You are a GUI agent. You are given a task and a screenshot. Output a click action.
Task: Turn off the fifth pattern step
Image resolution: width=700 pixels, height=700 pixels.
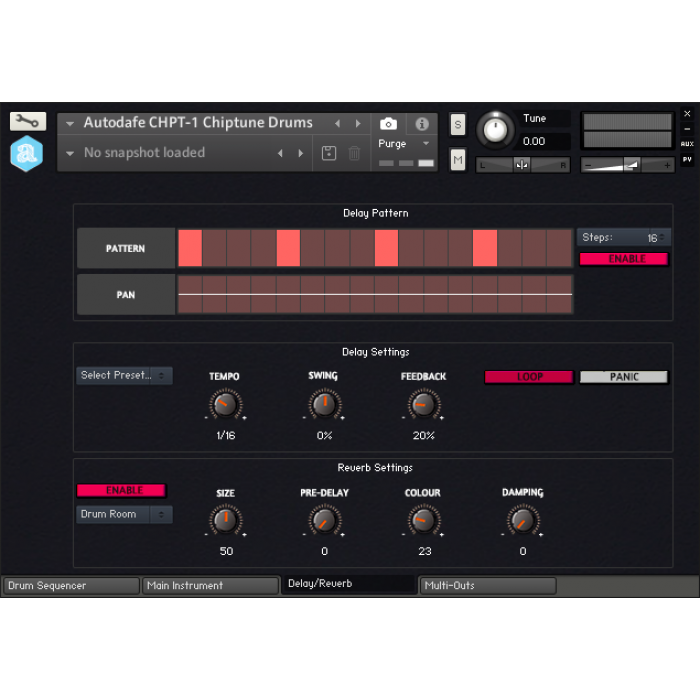288,248
